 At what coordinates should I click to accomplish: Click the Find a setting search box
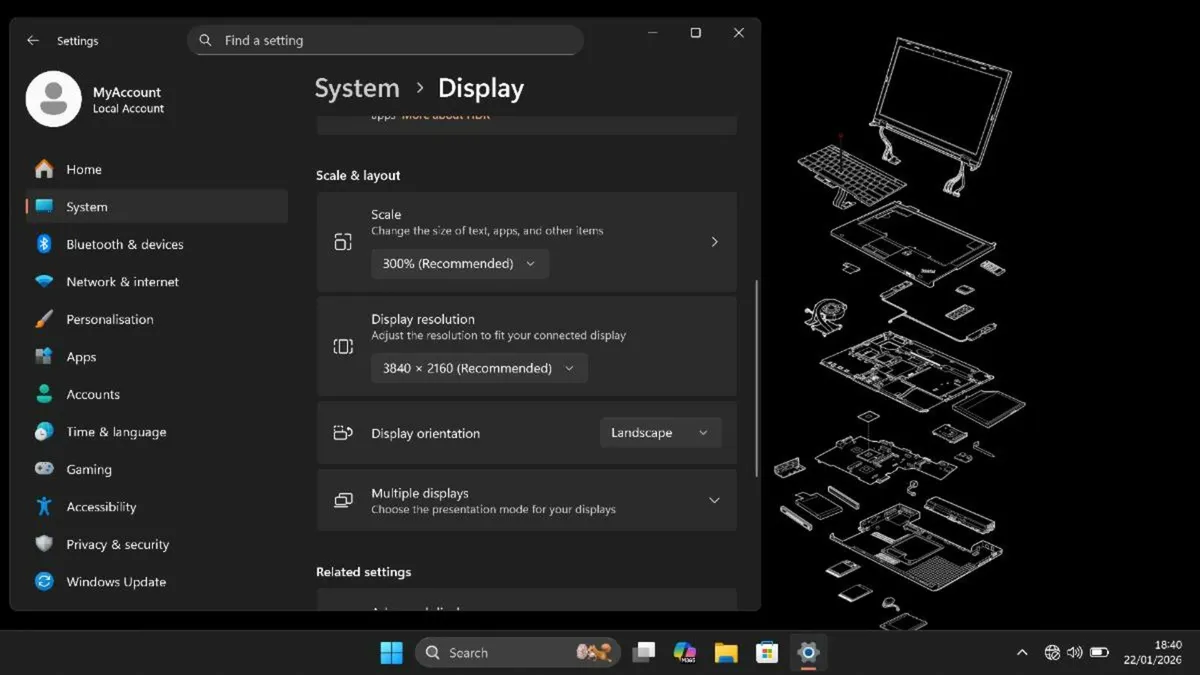point(385,40)
